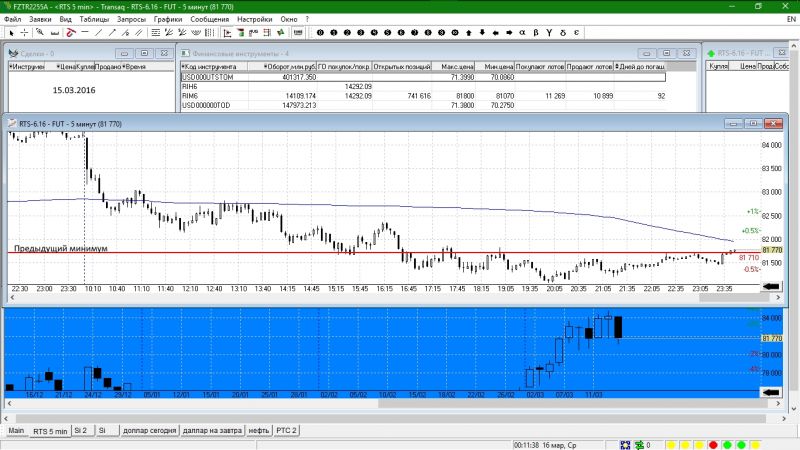Click the Оборот, млн руб column header
This screenshot has width=800, height=450.
[283, 66]
